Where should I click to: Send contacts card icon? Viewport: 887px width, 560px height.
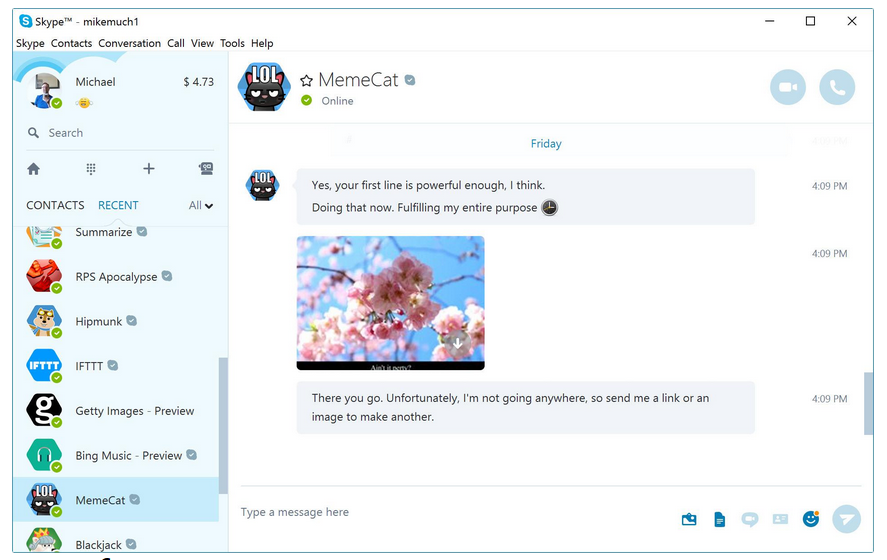(780, 519)
